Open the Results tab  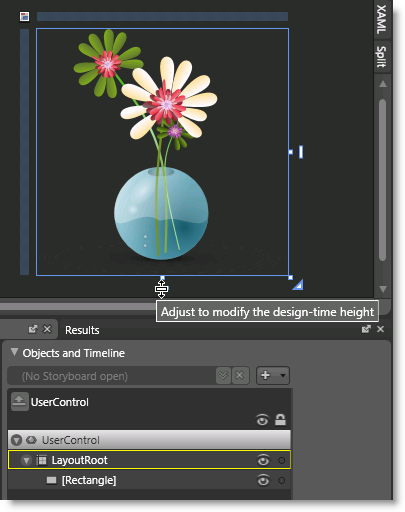click(82, 330)
